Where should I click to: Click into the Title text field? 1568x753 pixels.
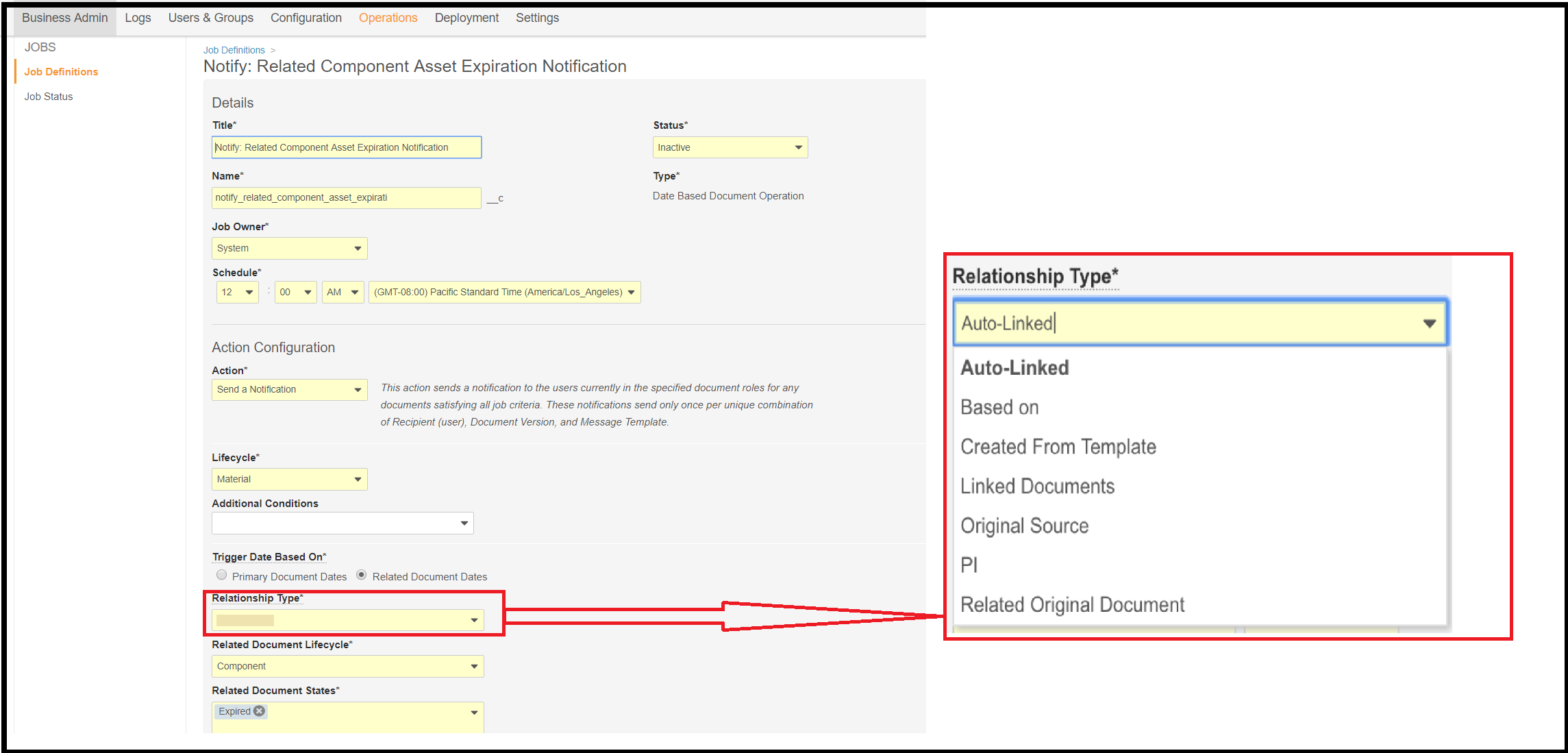347,147
